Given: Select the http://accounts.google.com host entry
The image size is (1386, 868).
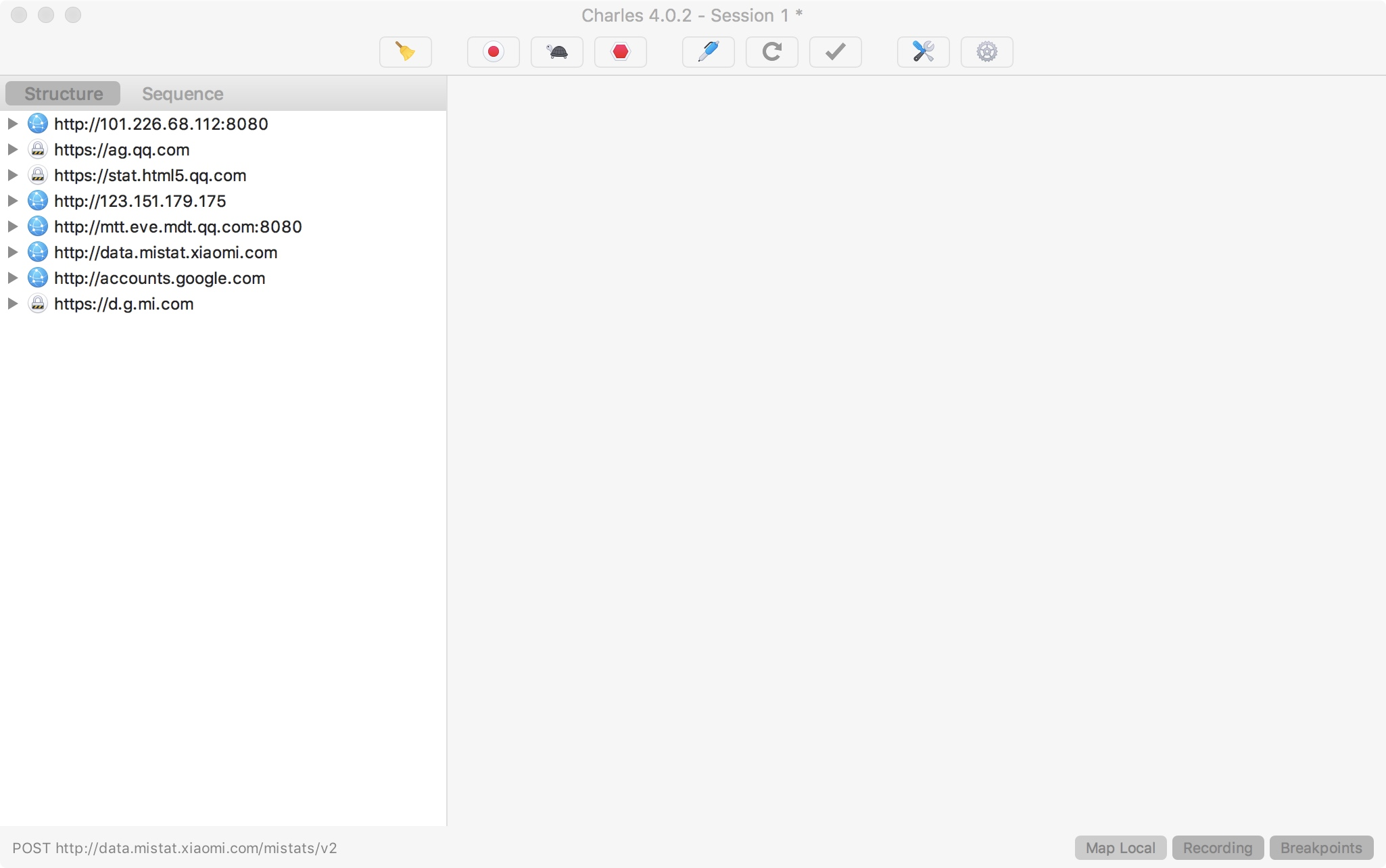Looking at the screenshot, I should (160, 278).
